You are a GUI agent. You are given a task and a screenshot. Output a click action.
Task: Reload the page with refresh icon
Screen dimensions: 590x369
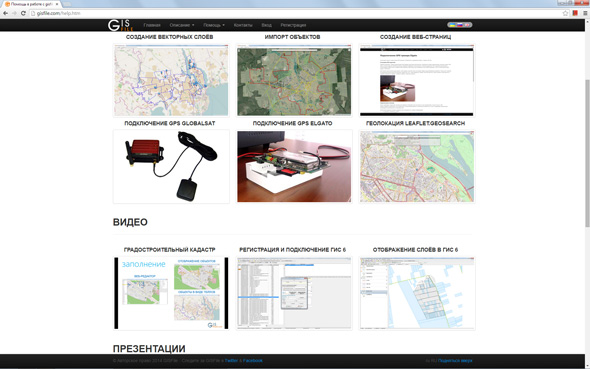[x=23, y=13]
